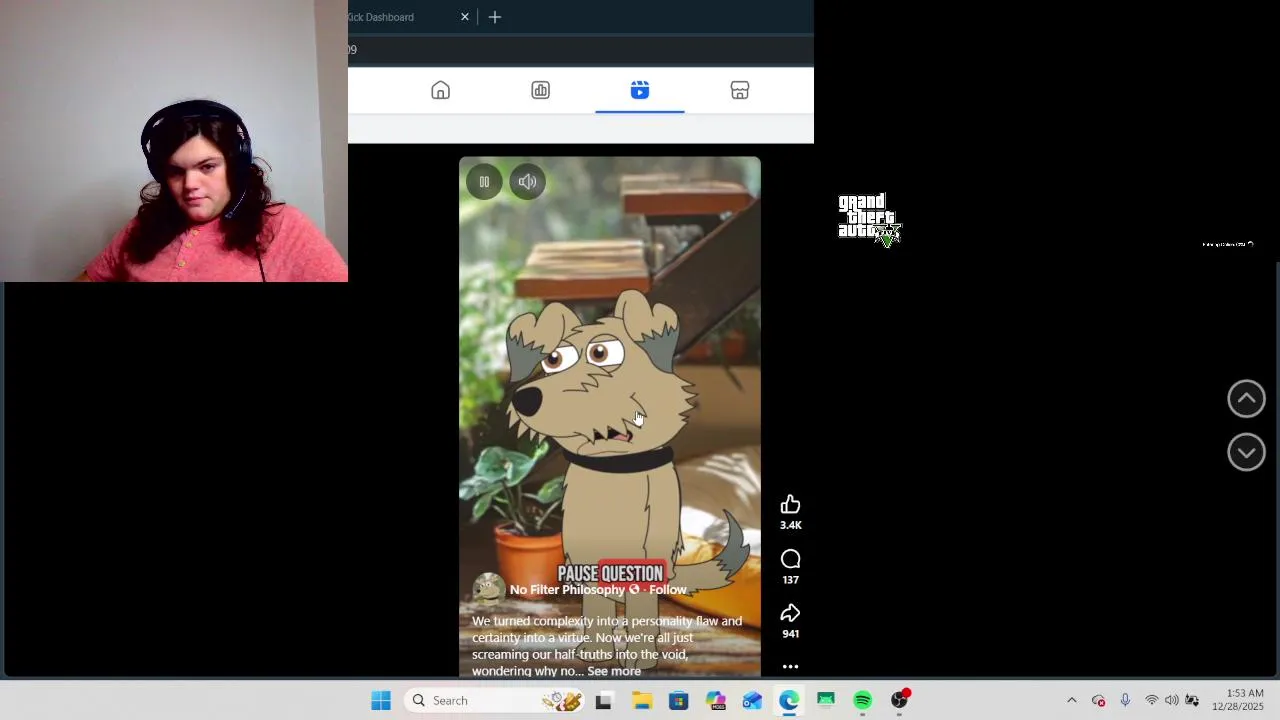Open Outlook from the taskbar

(x=752, y=701)
